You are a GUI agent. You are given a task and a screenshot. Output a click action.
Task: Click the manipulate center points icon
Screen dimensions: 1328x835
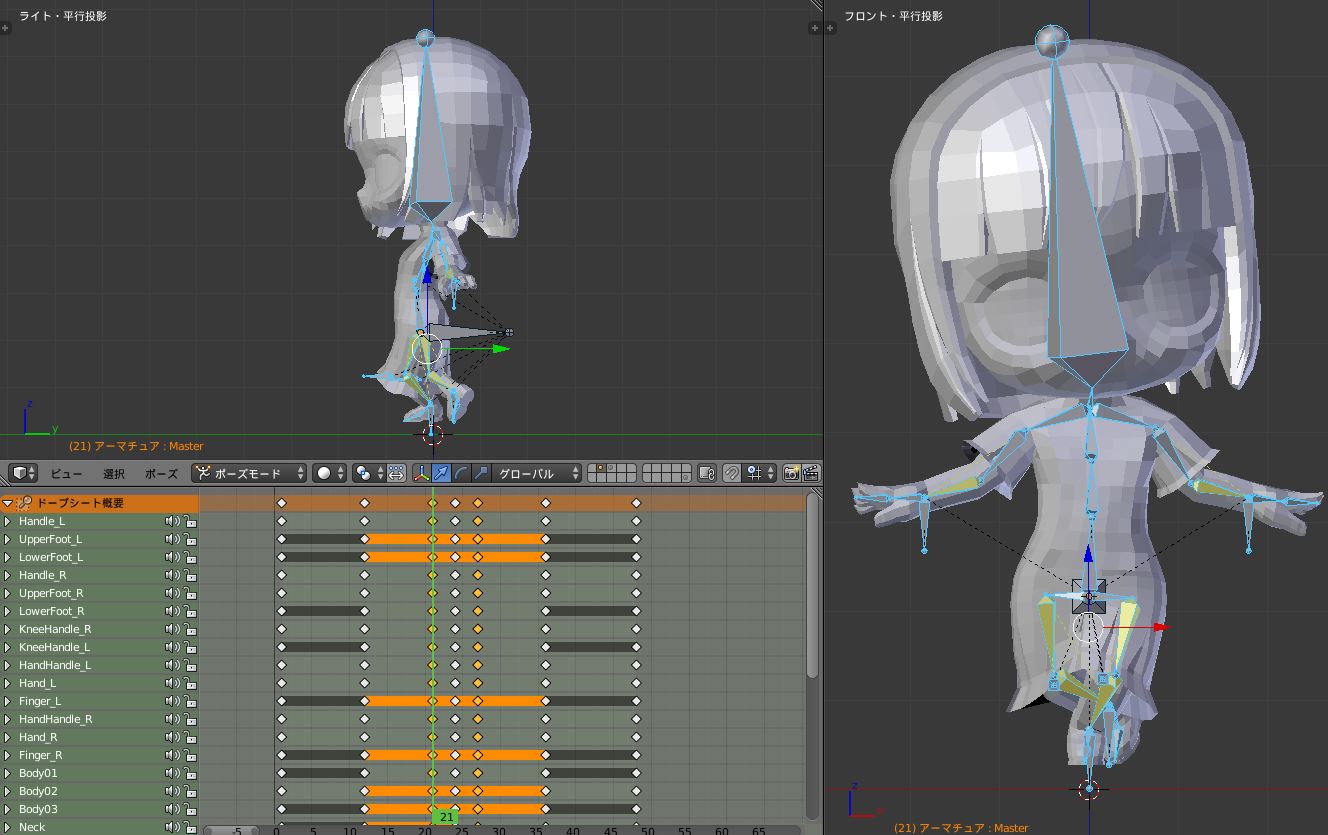395,473
